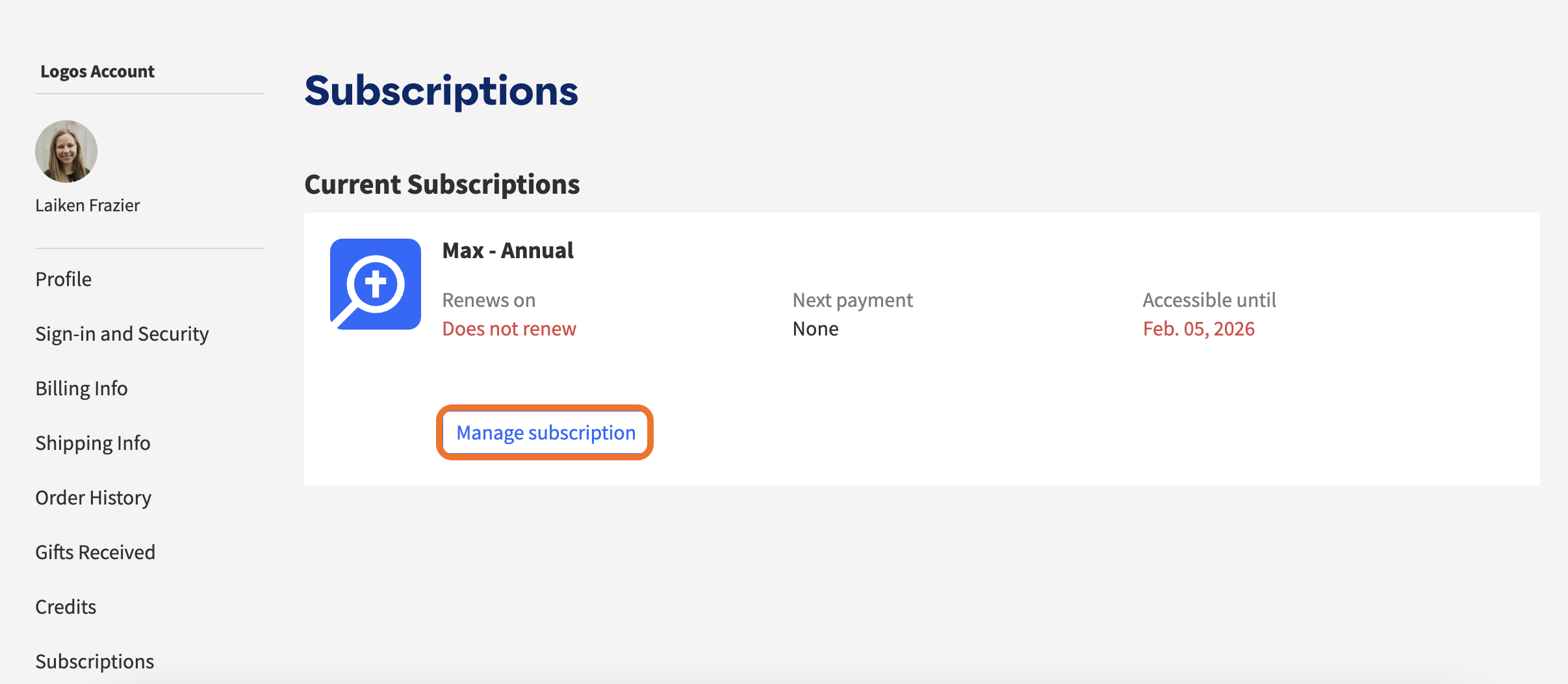Open Laiken Frazier's profile photo
This screenshot has height=684, width=1568.
[x=66, y=151]
